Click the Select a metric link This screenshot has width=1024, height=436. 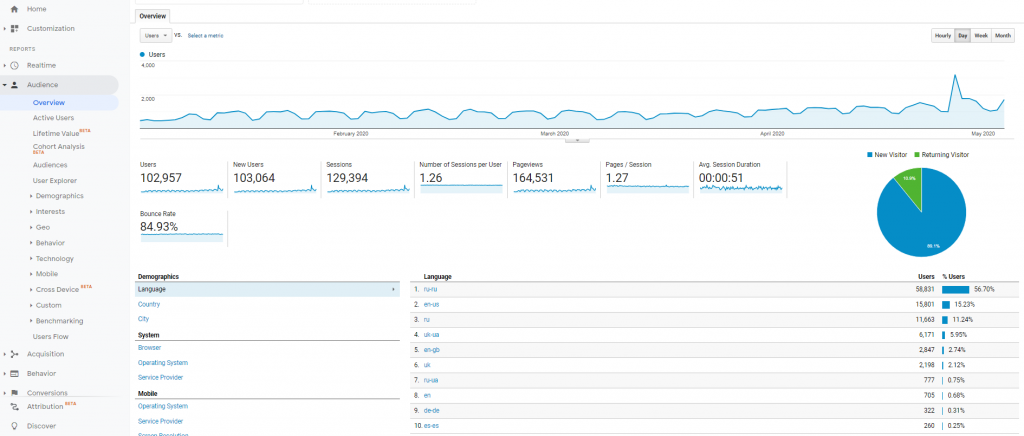click(x=205, y=35)
